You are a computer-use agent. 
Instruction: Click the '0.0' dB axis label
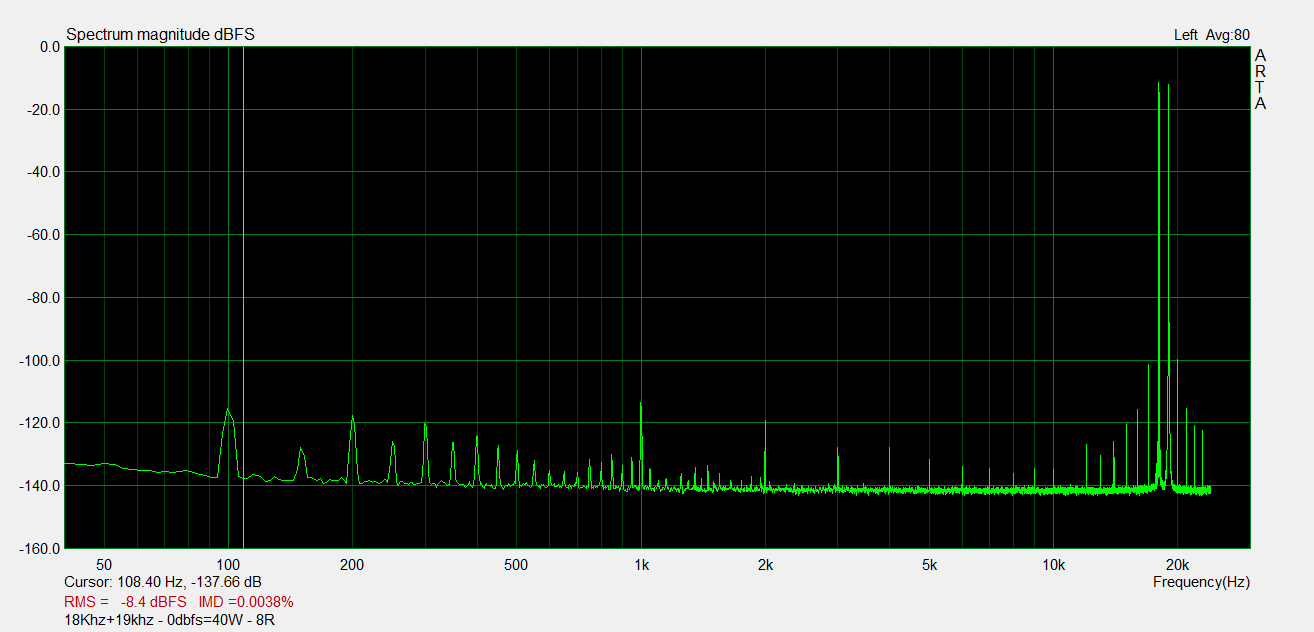49,47
